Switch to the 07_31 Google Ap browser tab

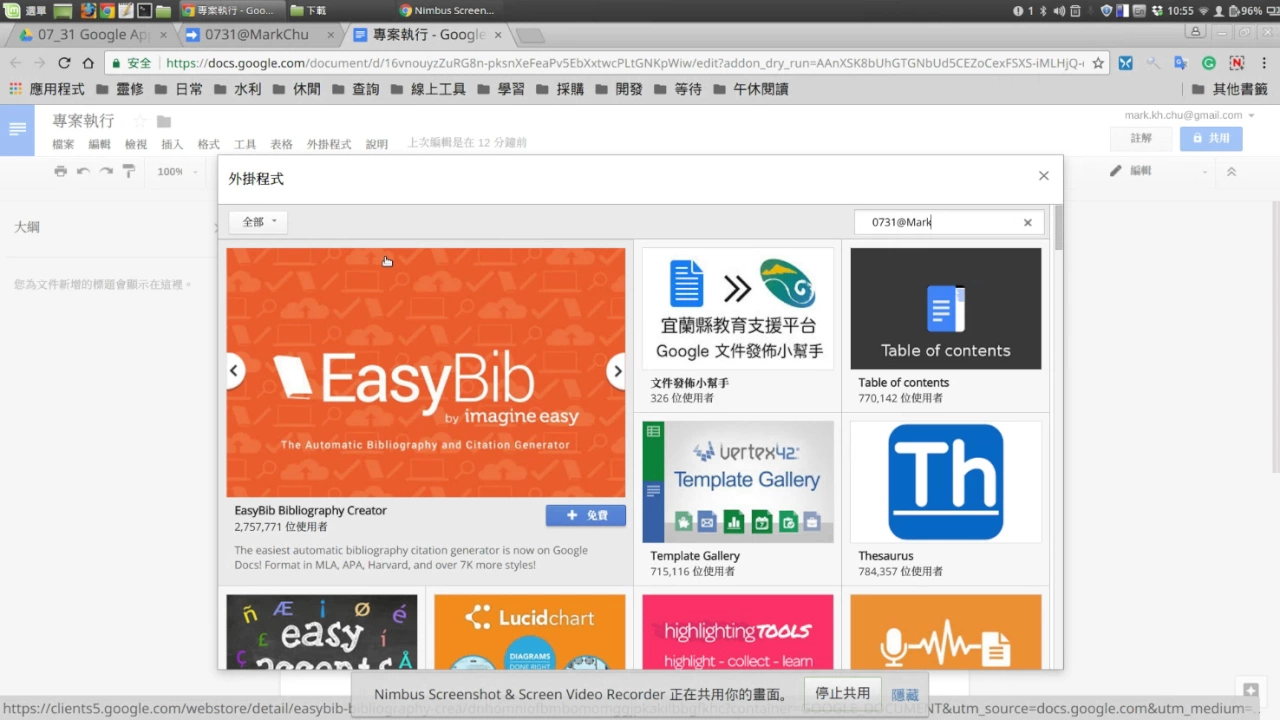(x=93, y=34)
